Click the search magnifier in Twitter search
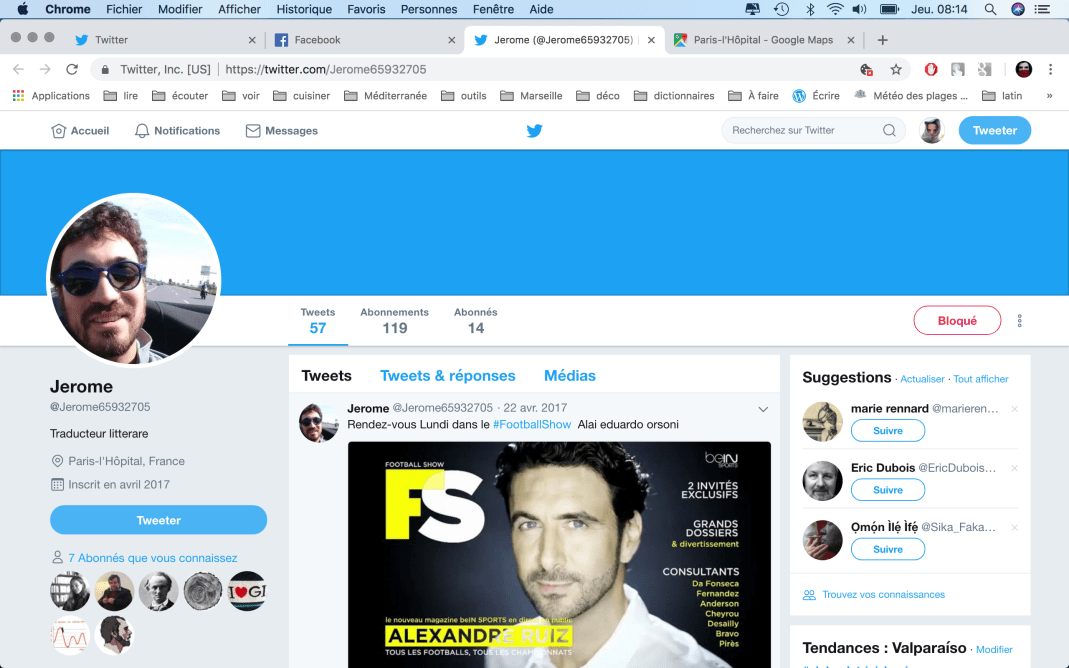The width and height of the screenshot is (1069, 668). click(889, 131)
